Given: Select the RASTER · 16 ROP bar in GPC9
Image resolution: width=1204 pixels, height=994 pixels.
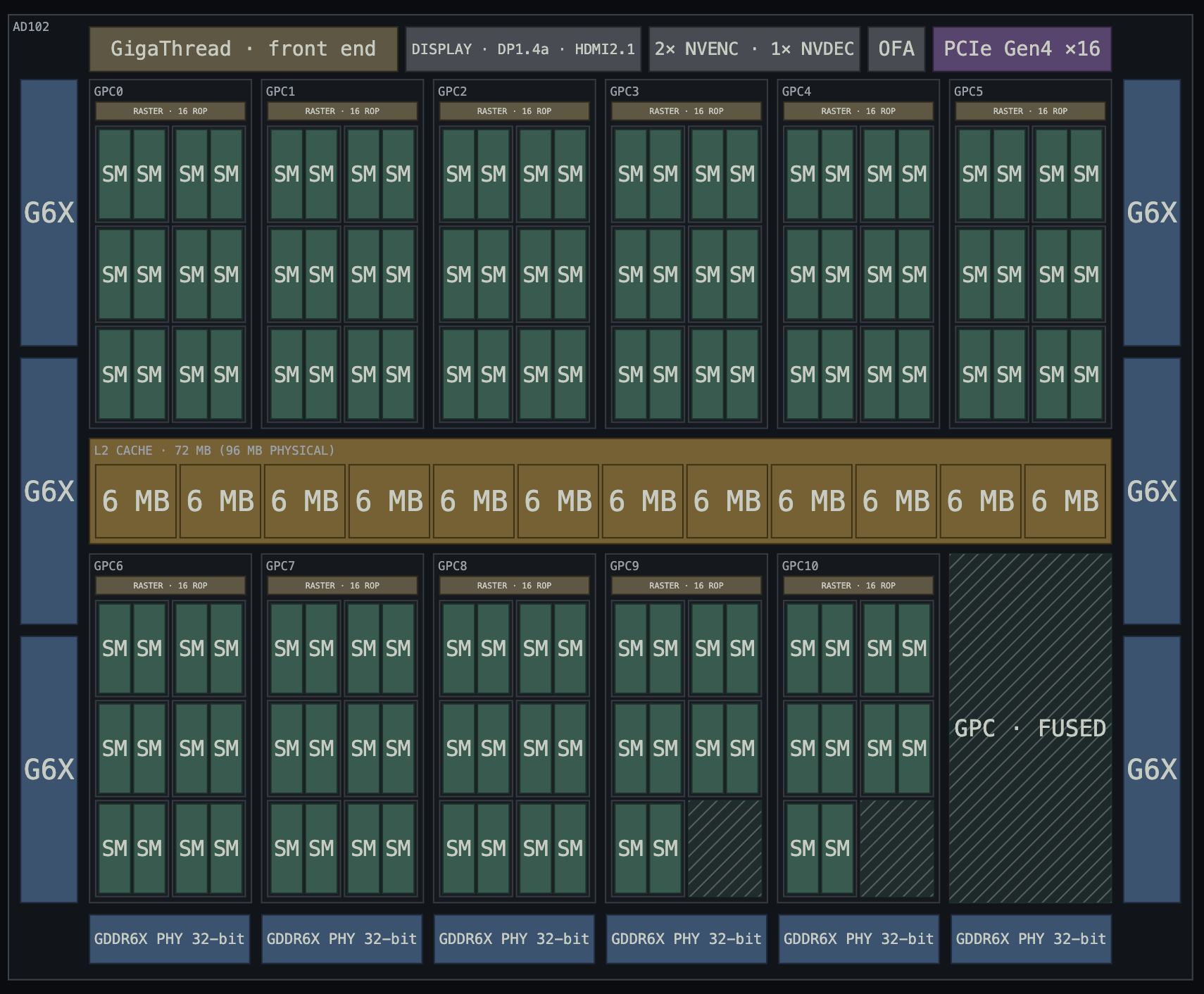Looking at the screenshot, I should pos(686,586).
